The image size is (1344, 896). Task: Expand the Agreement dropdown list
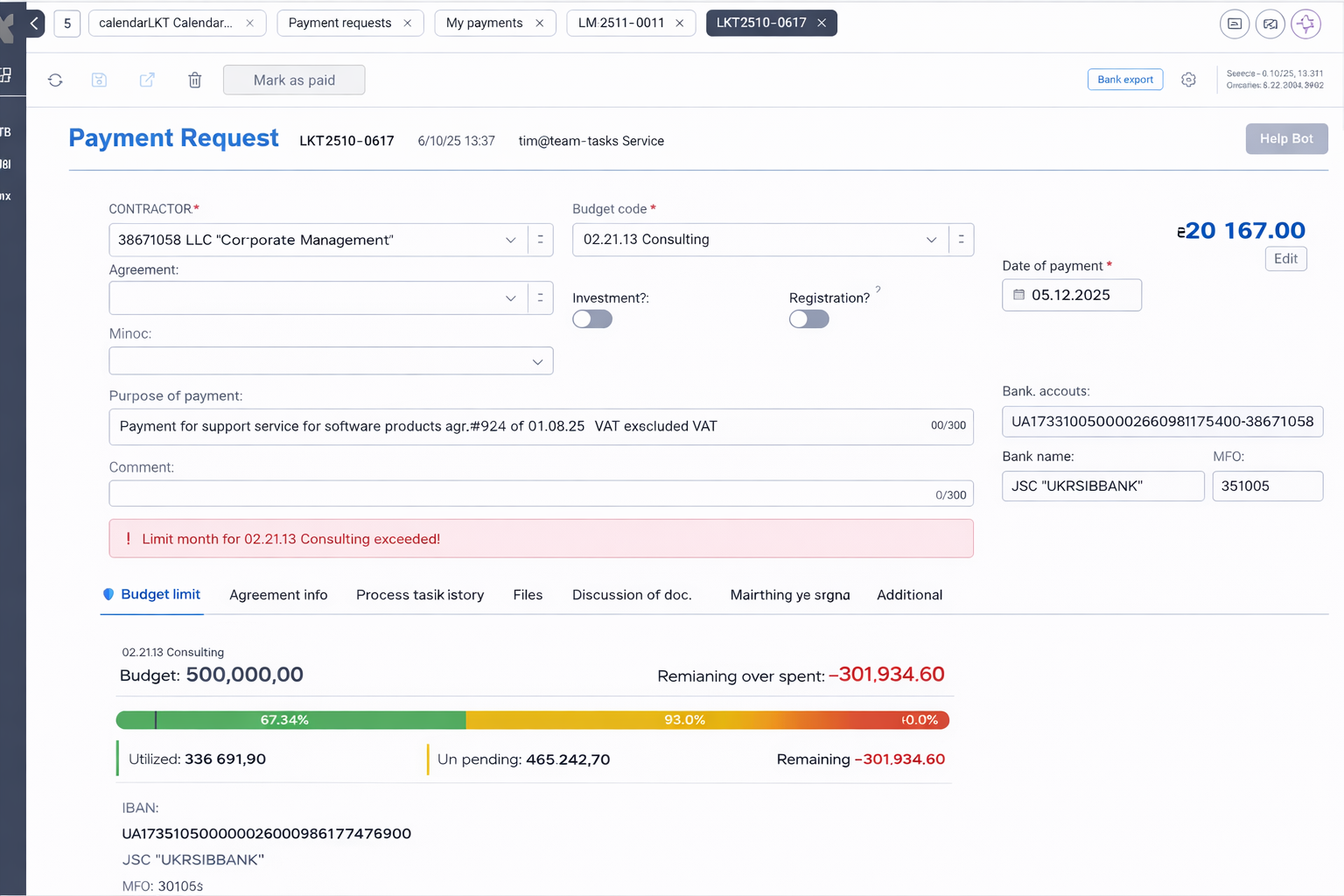click(x=510, y=298)
